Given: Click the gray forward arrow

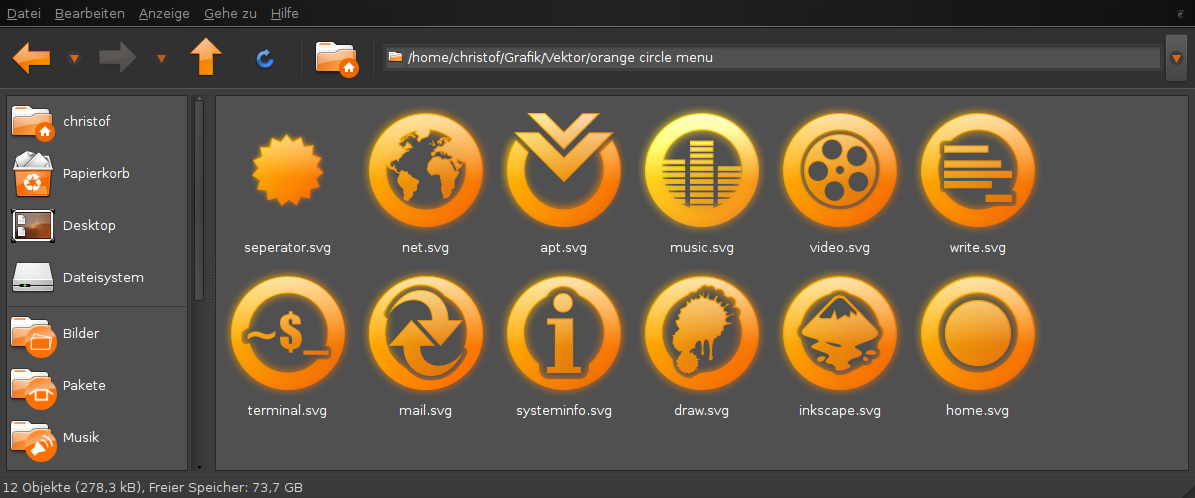Looking at the screenshot, I should click(117, 57).
